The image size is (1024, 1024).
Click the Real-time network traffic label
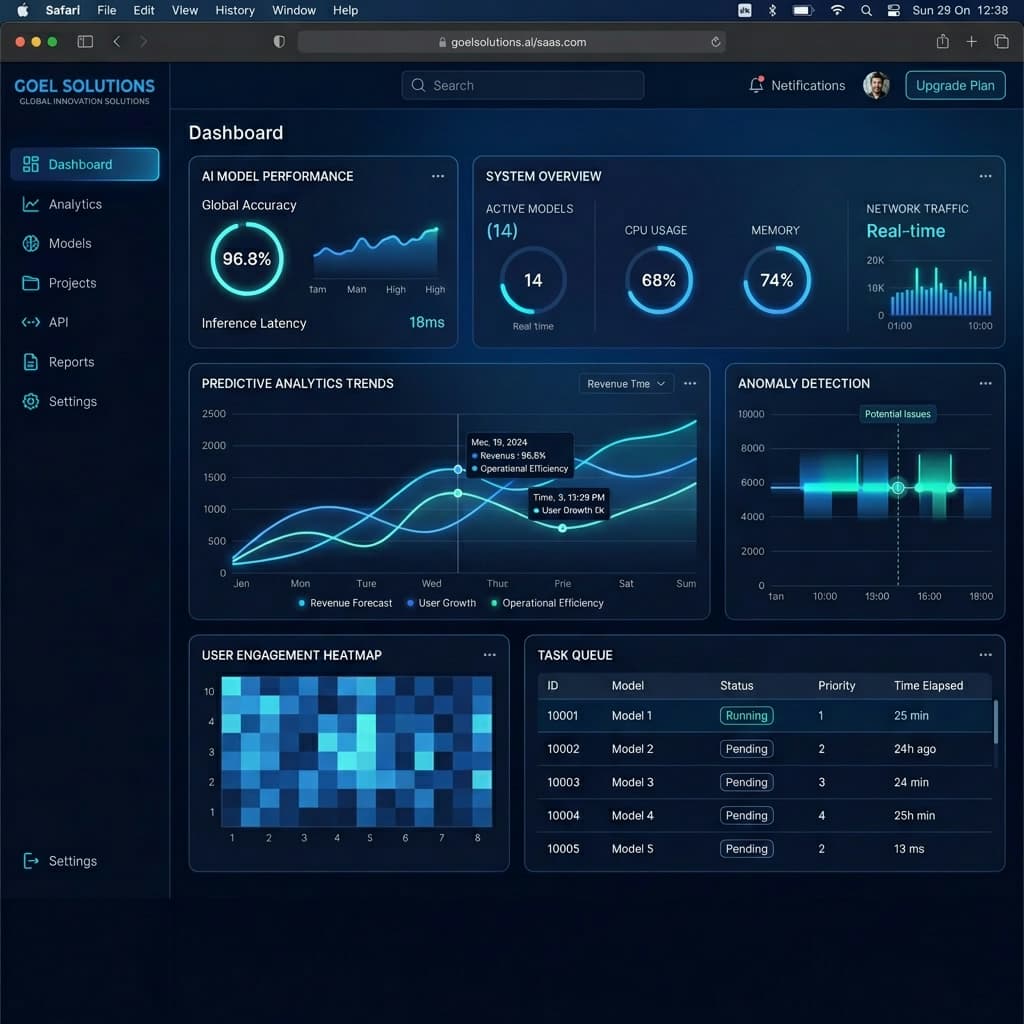(905, 231)
